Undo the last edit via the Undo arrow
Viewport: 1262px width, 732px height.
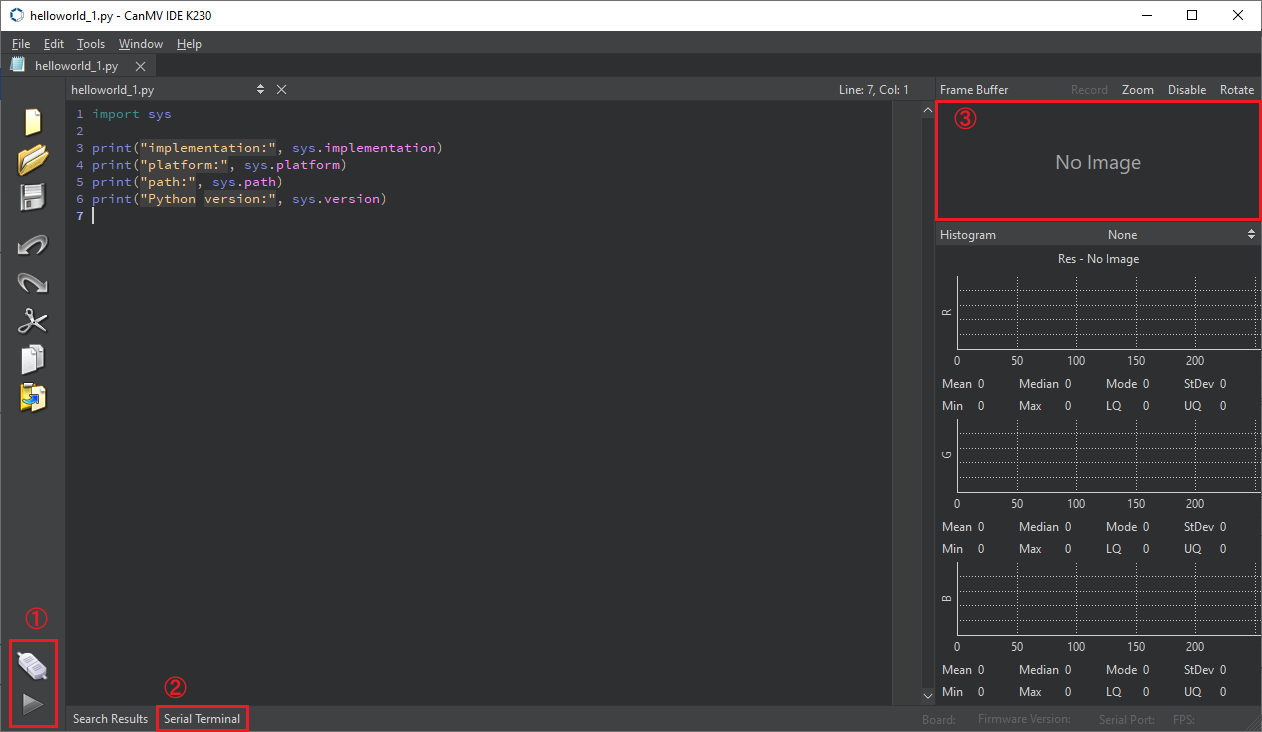click(x=33, y=245)
